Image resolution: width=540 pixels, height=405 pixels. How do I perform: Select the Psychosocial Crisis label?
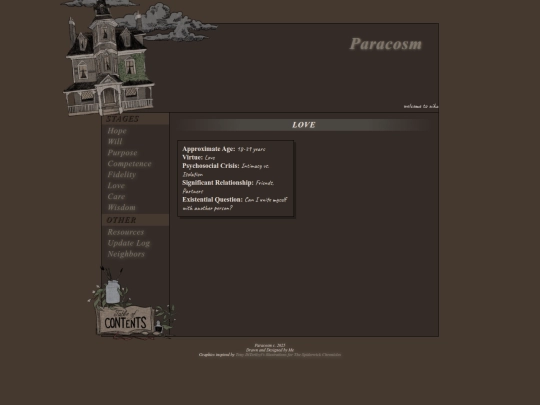pyautogui.click(x=210, y=166)
